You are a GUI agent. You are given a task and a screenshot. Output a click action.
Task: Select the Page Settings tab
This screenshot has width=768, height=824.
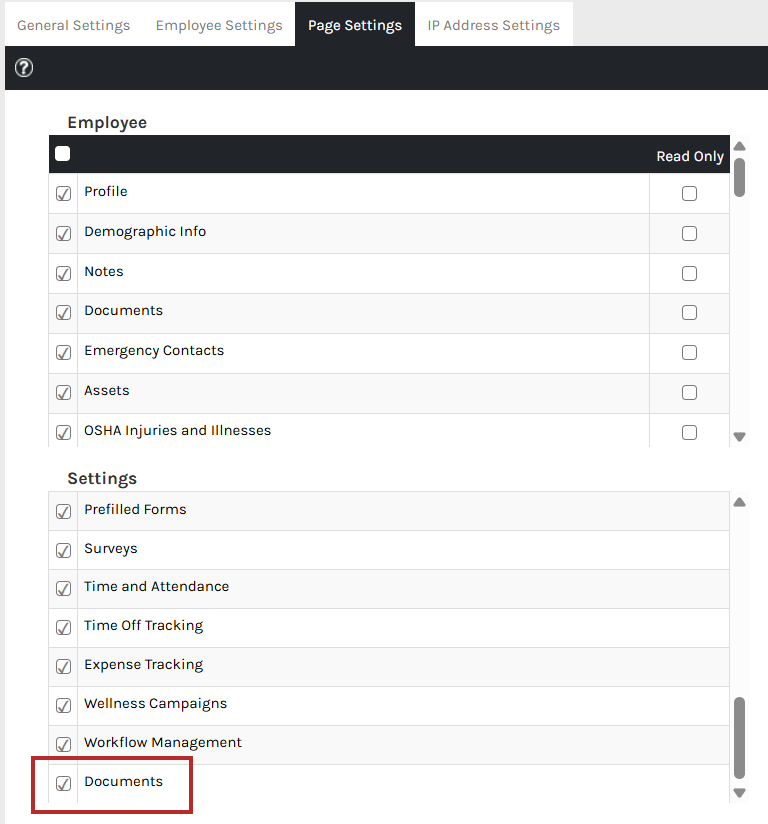click(x=355, y=25)
